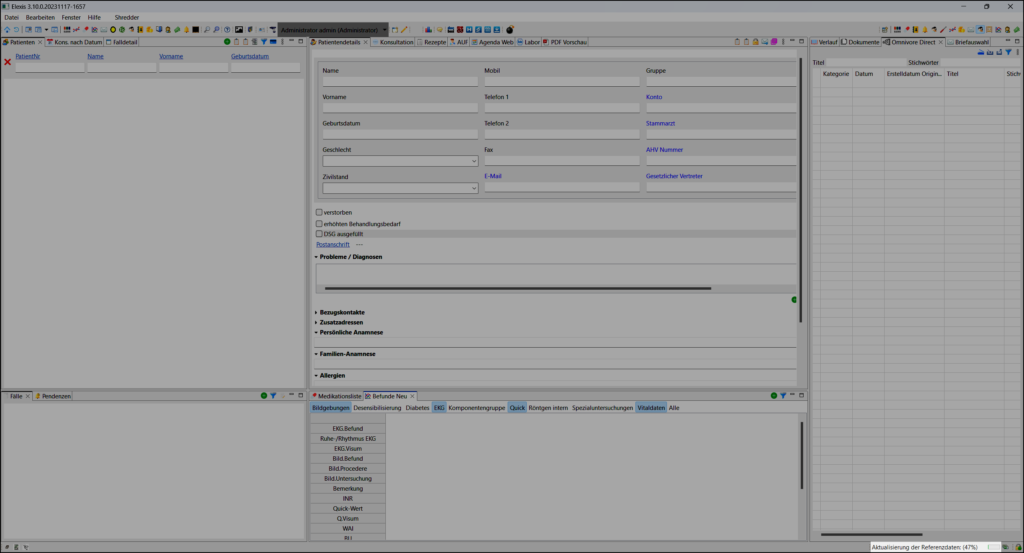The height and width of the screenshot is (553, 1024).
Task: Enable 'erhöhten Behandlungsbedarf' checkbox
Action: click(319, 224)
